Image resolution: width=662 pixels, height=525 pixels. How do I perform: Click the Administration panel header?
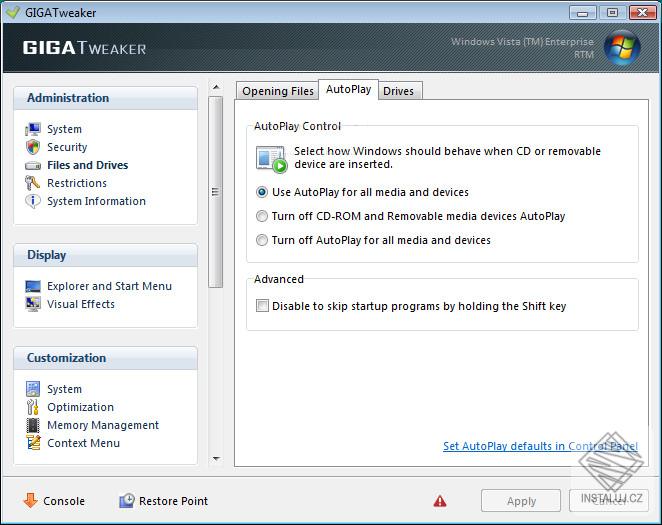(106, 98)
